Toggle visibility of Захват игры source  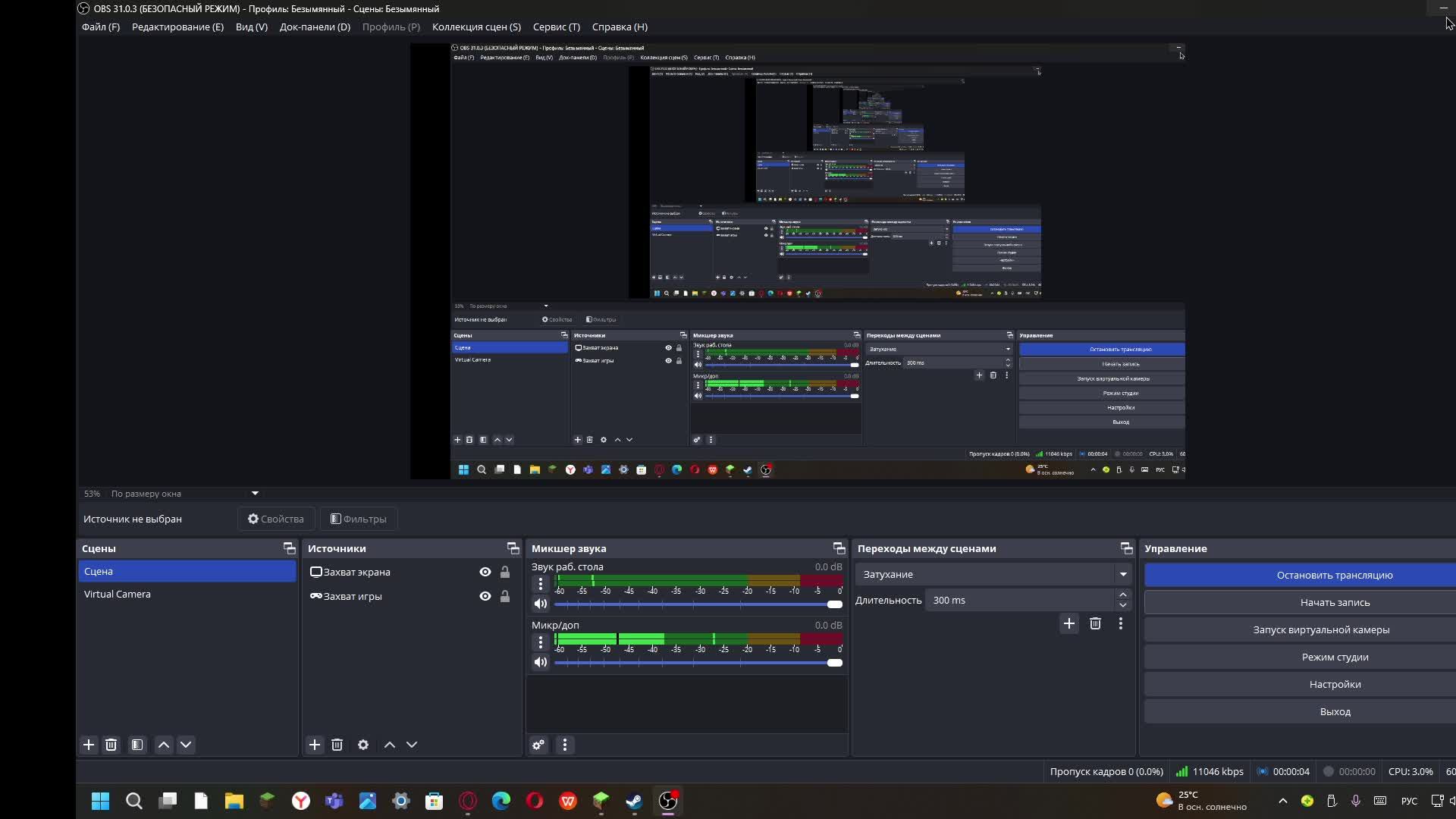[x=485, y=596]
